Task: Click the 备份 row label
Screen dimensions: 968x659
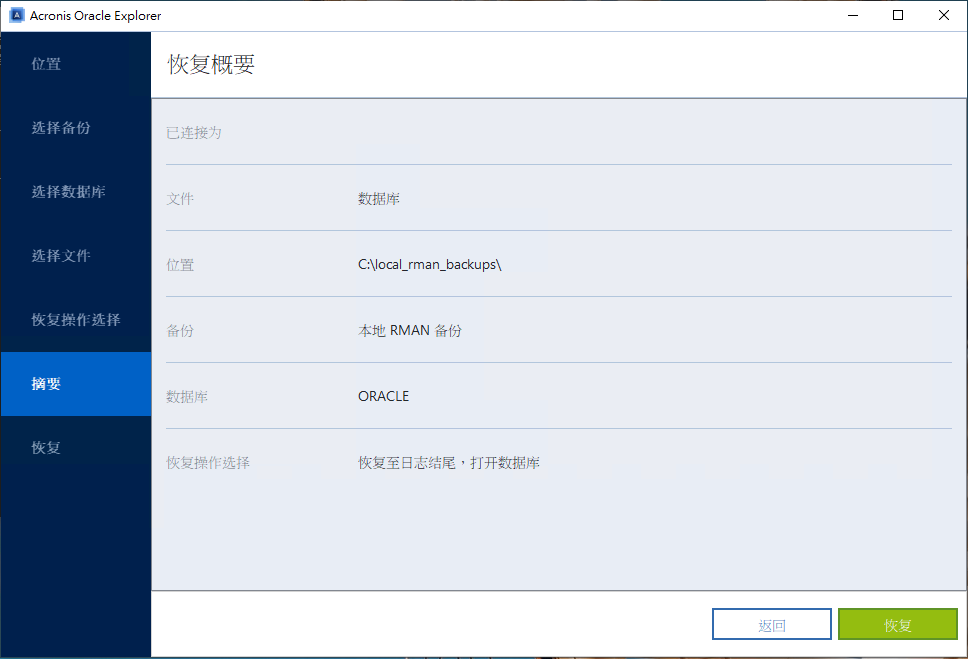Action: coord(180,330)
